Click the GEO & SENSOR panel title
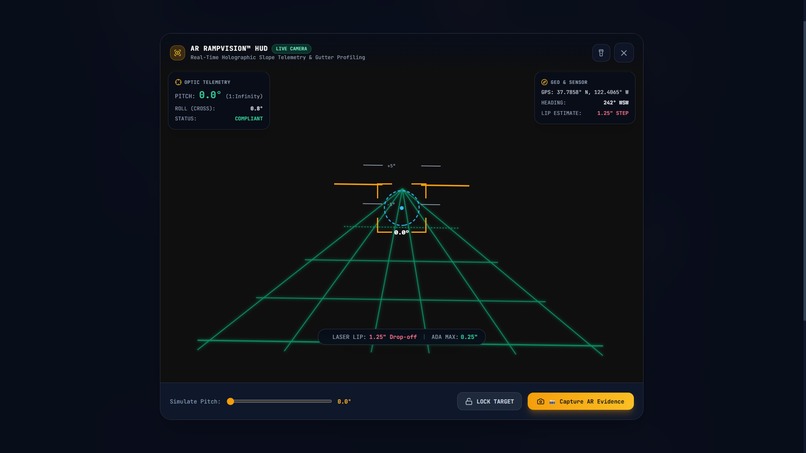This screenshot has width=806, height=453. pyautogui.click(x=569, y=82)
